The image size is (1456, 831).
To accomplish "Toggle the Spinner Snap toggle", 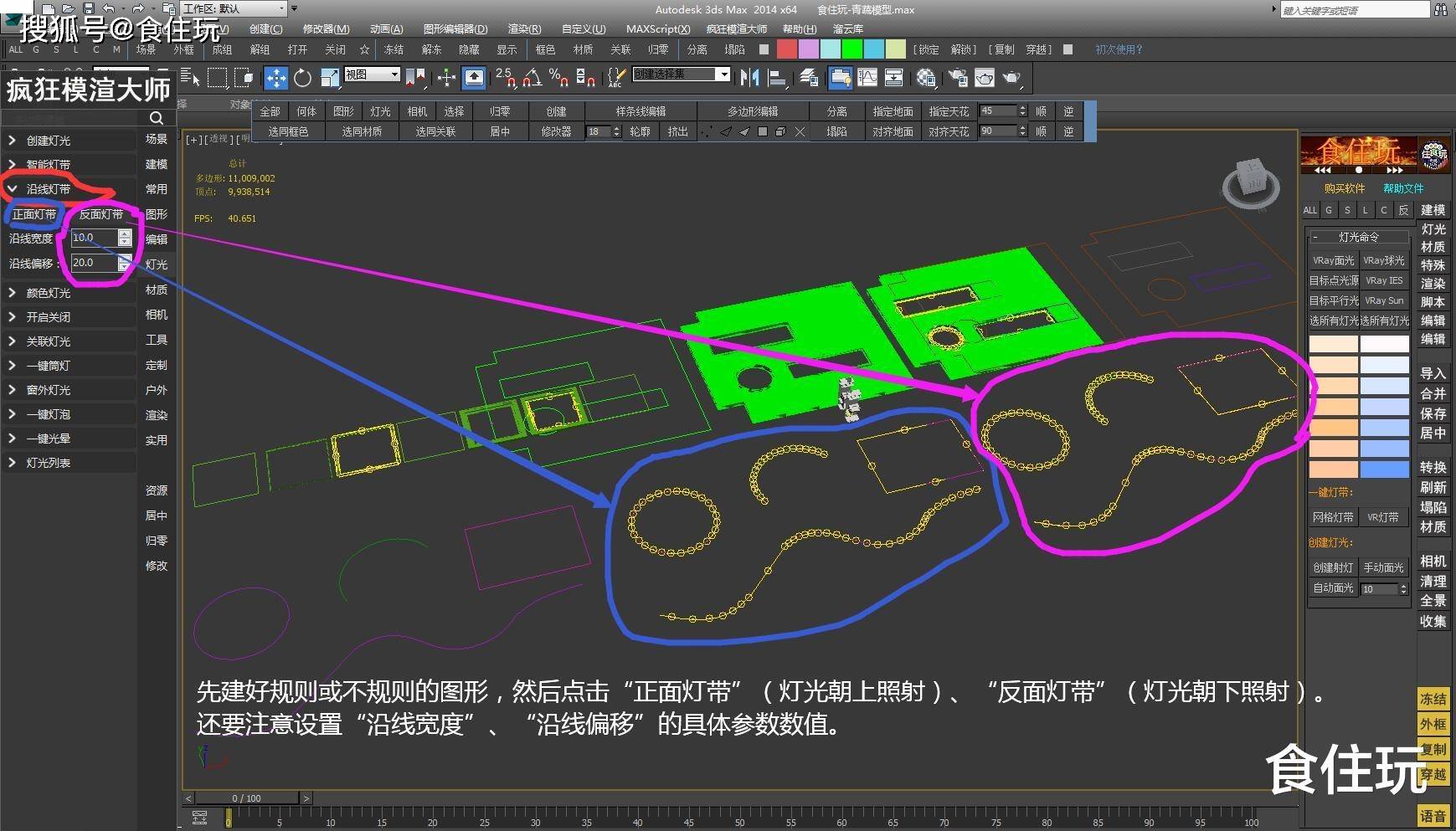I will (x=586, y=78).
